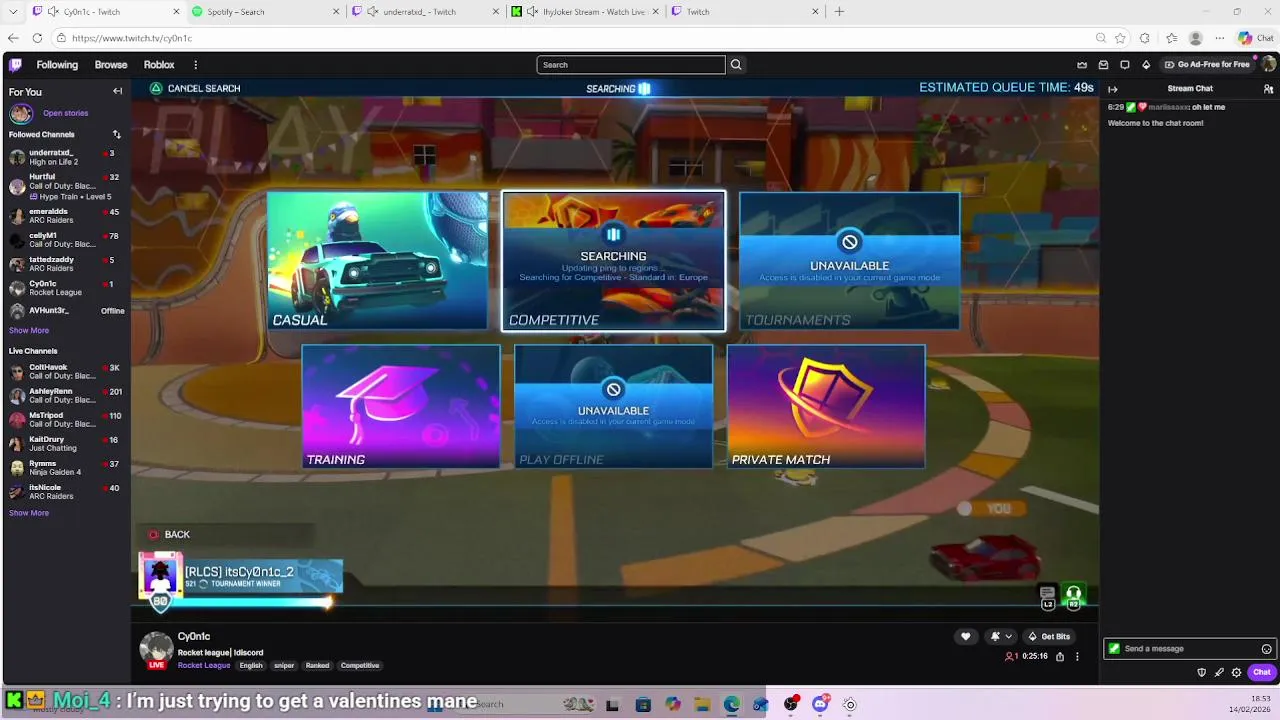
Task: Open the whispers chat bubble icon
Action: [x=1125, y=65]
